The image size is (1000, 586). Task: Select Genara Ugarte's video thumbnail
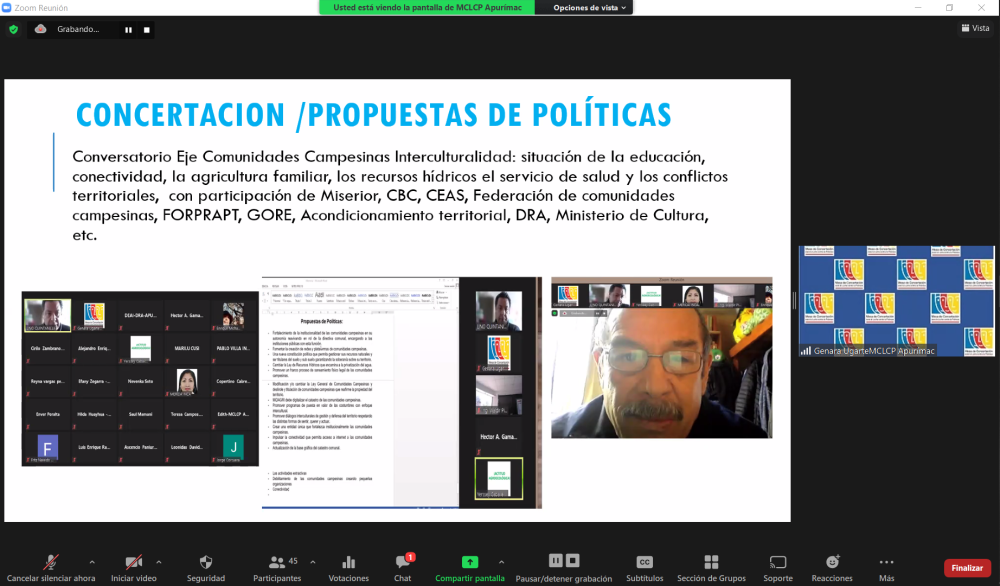pos(896,301)
